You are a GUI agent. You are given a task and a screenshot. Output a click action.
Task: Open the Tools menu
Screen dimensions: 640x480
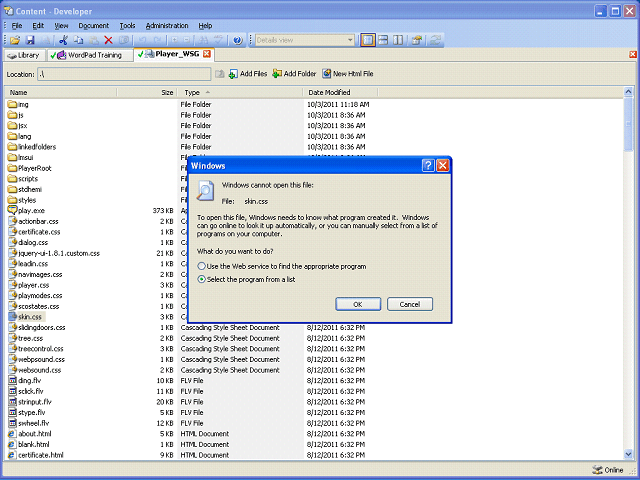pos(127,26)
